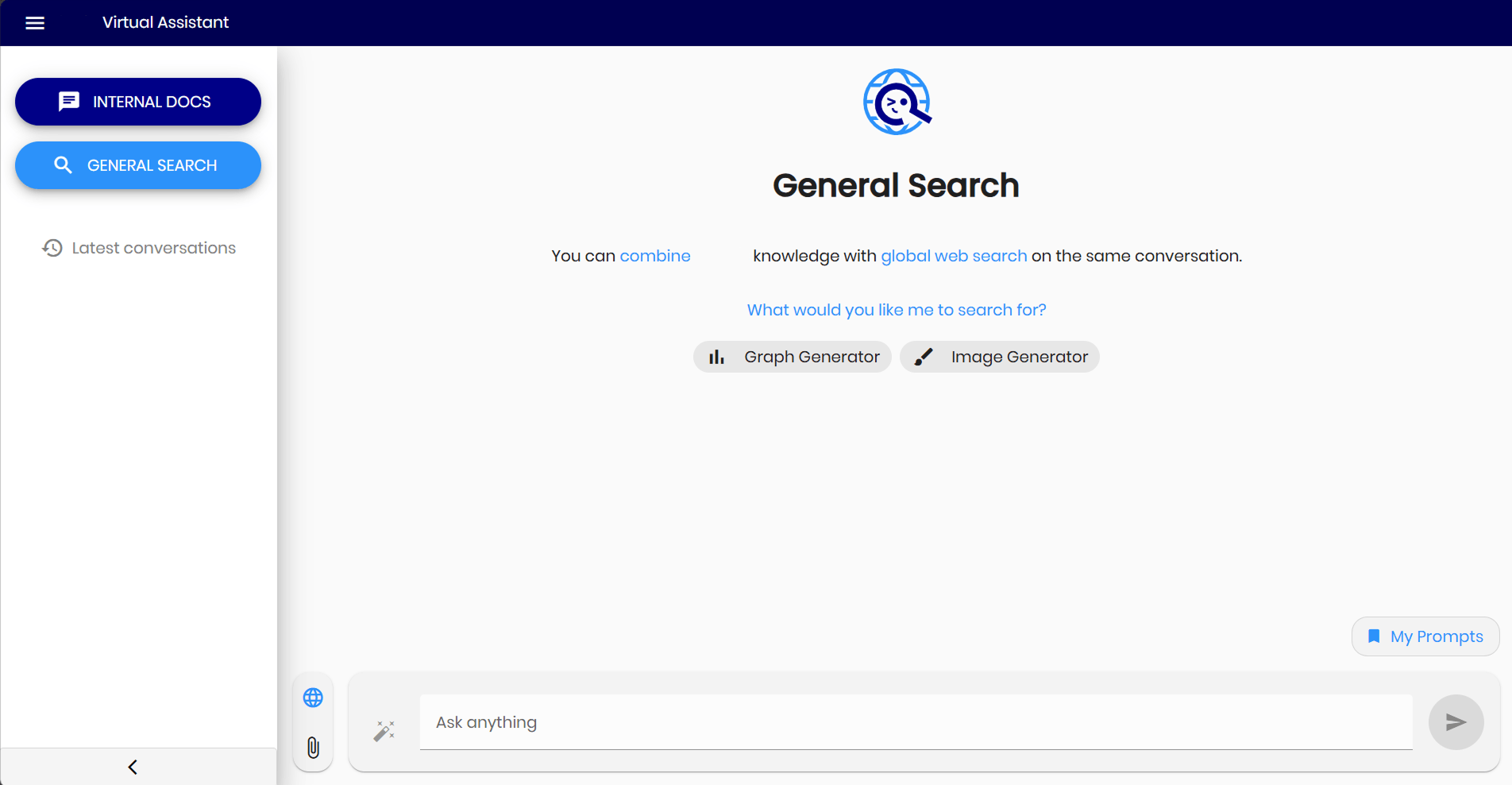Viewport: 1512px width, 785px height.
Task: Collapse the sidebar with chevron
Action: click(133, 767)
